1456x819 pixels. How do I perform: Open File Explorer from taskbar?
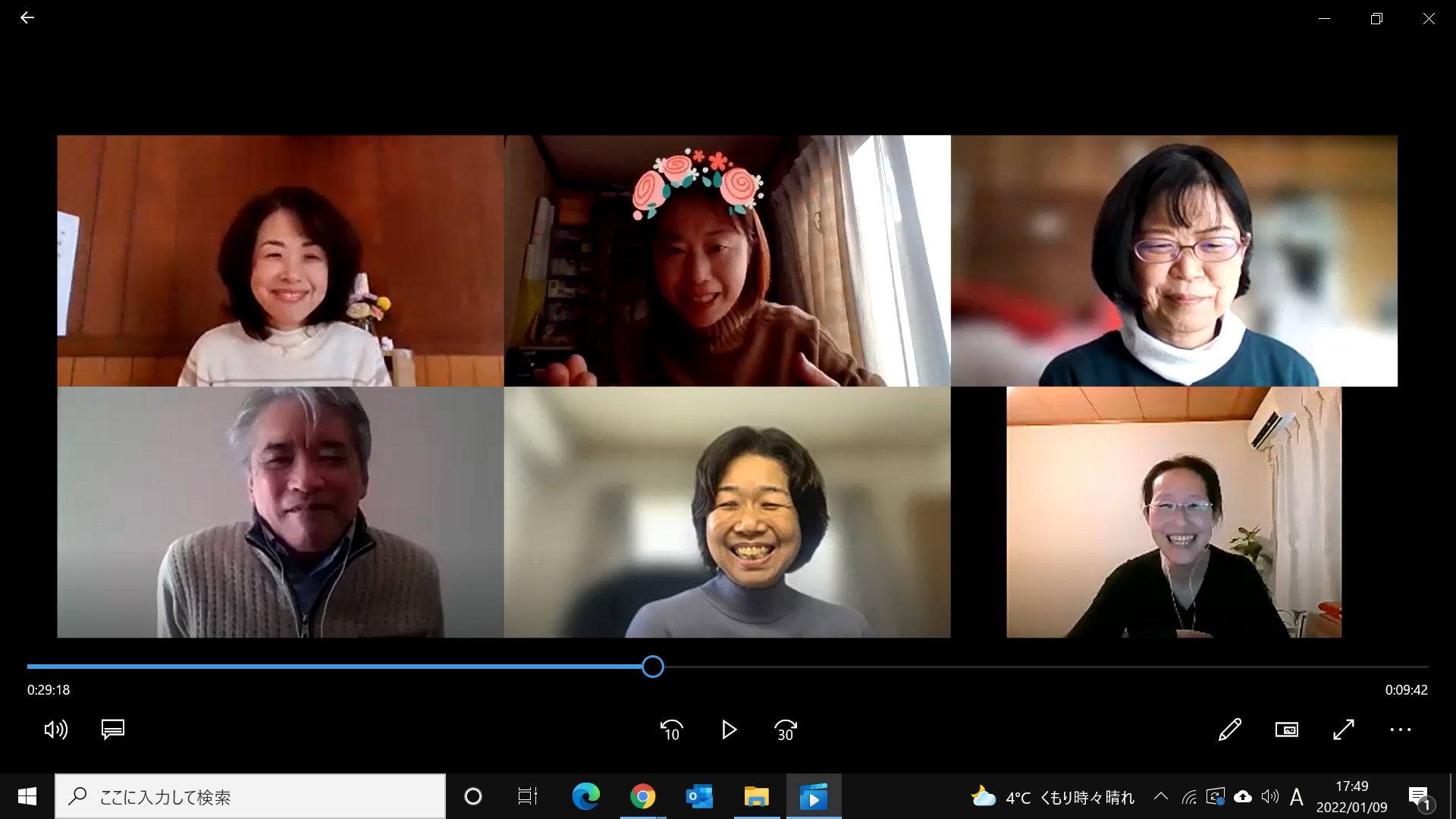point(756,796)
